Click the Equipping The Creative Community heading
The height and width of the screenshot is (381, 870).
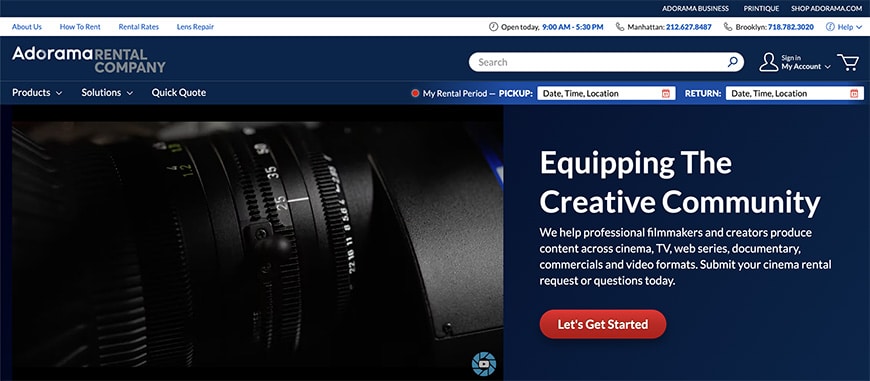680,182
